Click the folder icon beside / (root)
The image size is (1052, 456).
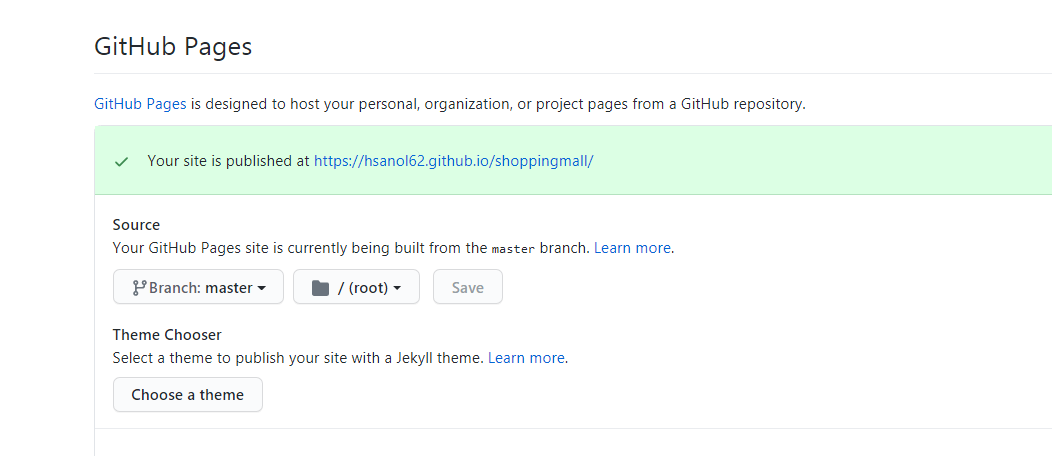click(x=320, y=288)
